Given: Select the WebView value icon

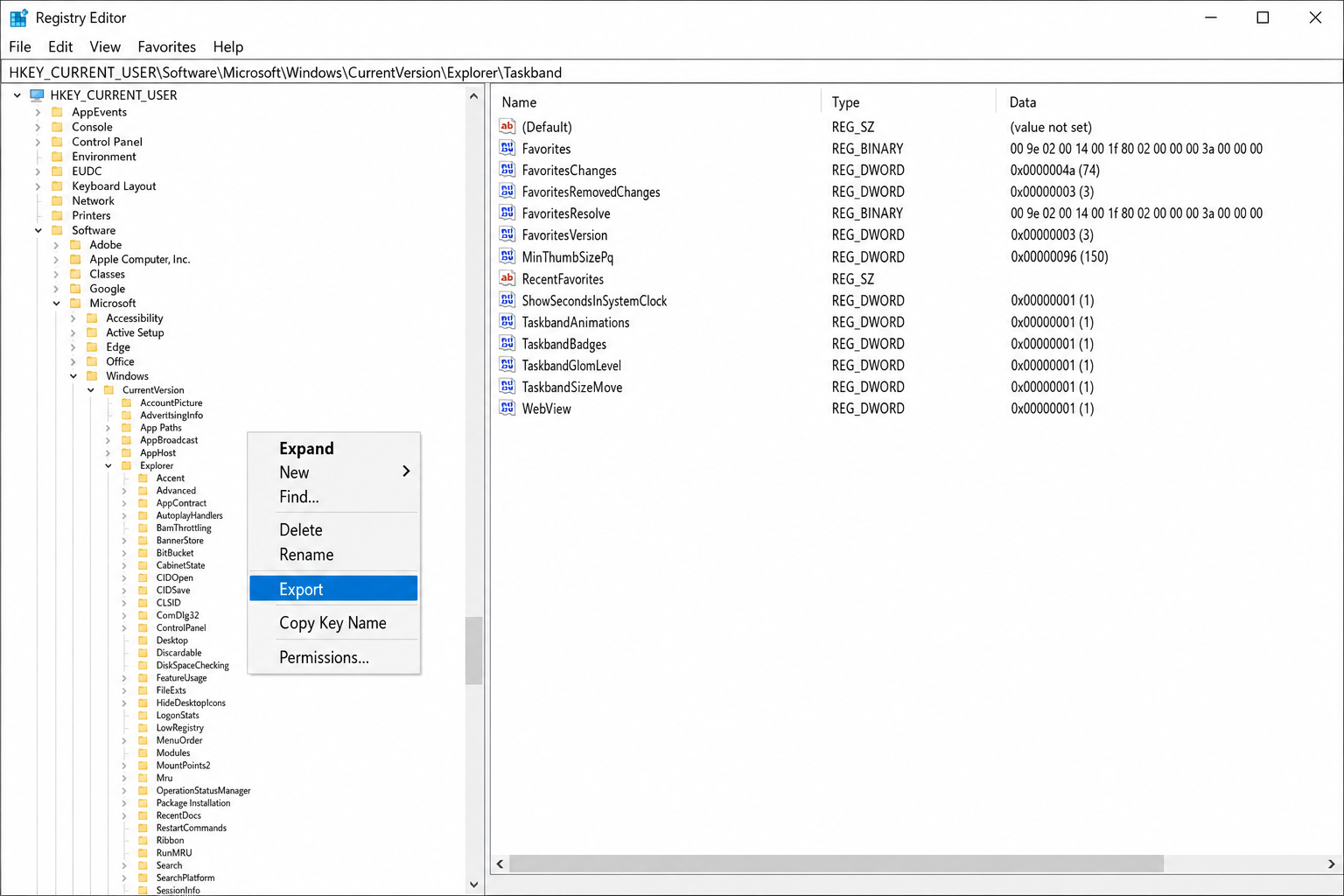Looking at the screenshot, I should point(507,408).
